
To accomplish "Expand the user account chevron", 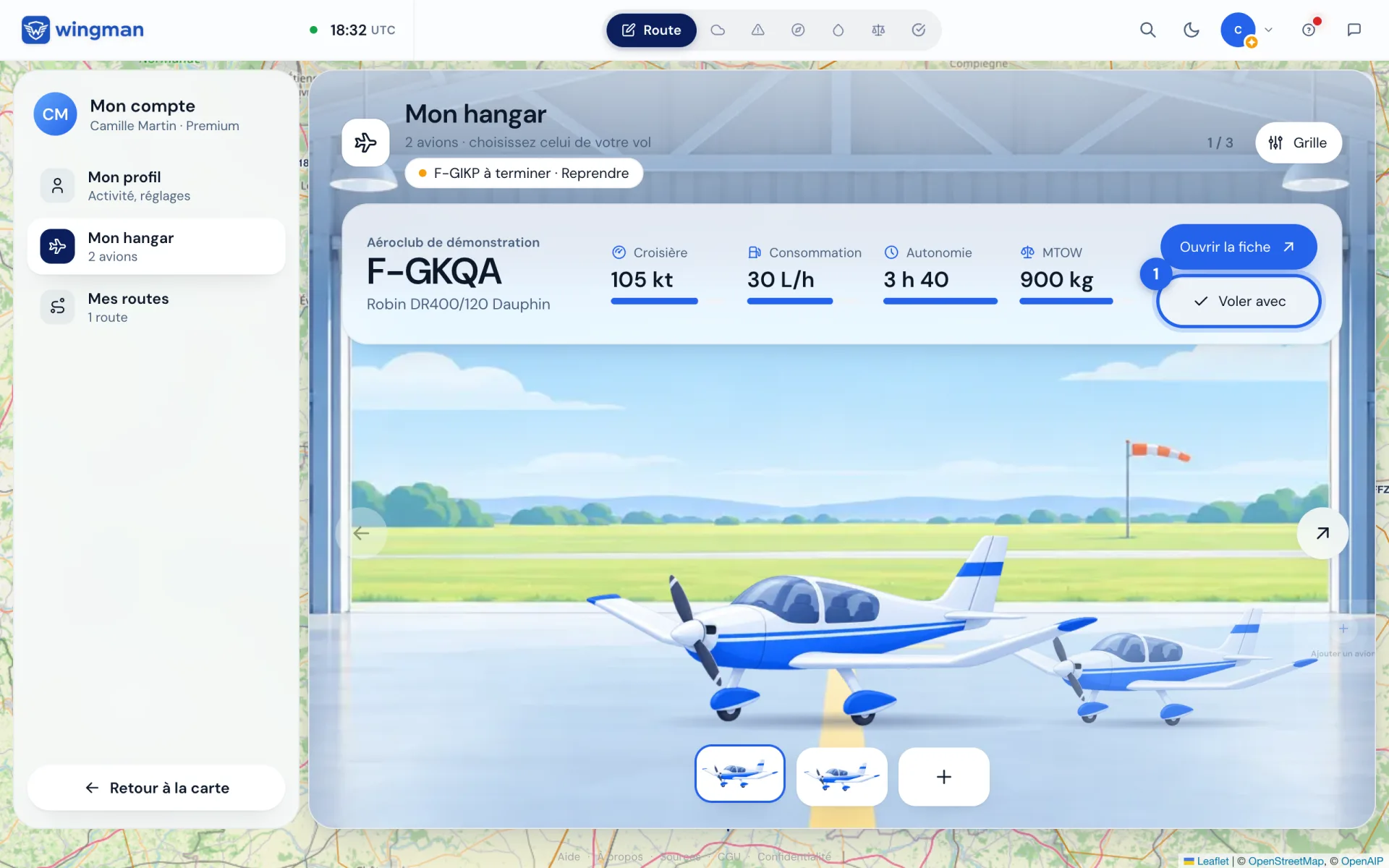I will tap(1268, 30).
